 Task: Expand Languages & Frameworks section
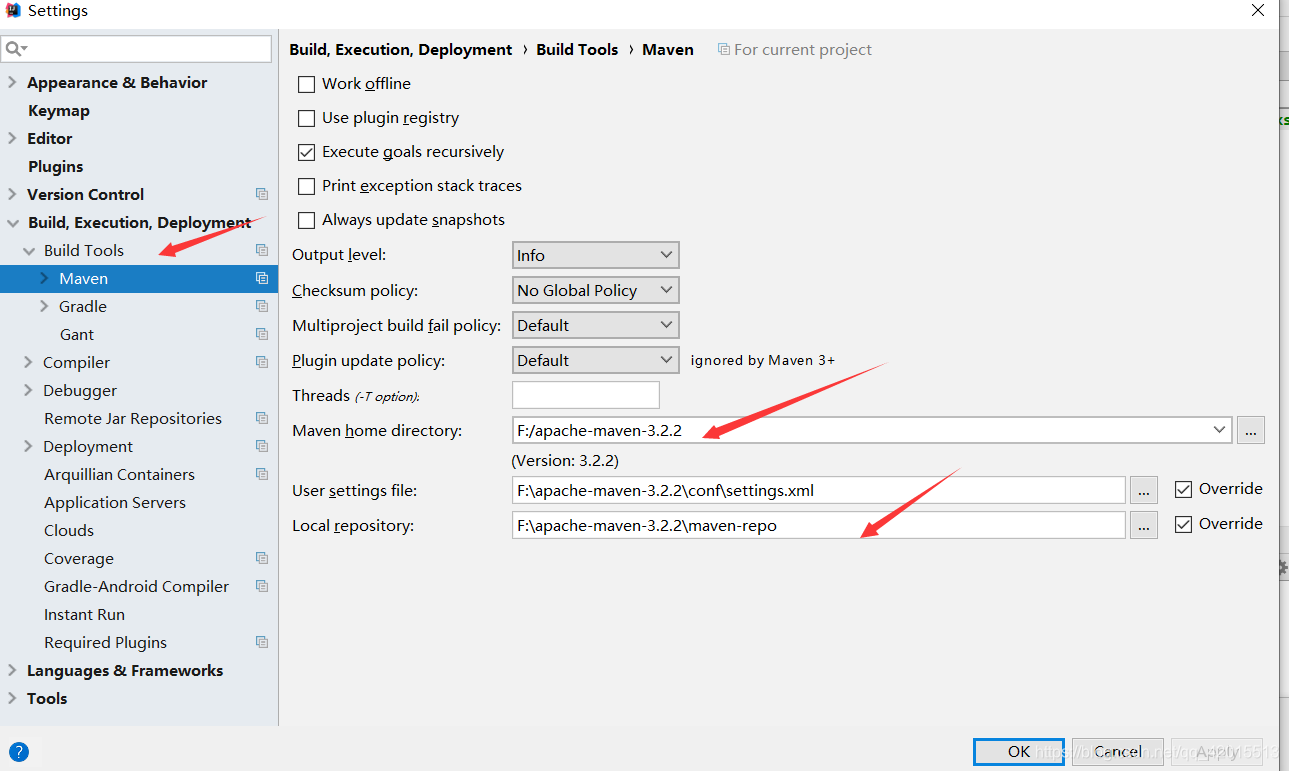[x=12, y=670]
